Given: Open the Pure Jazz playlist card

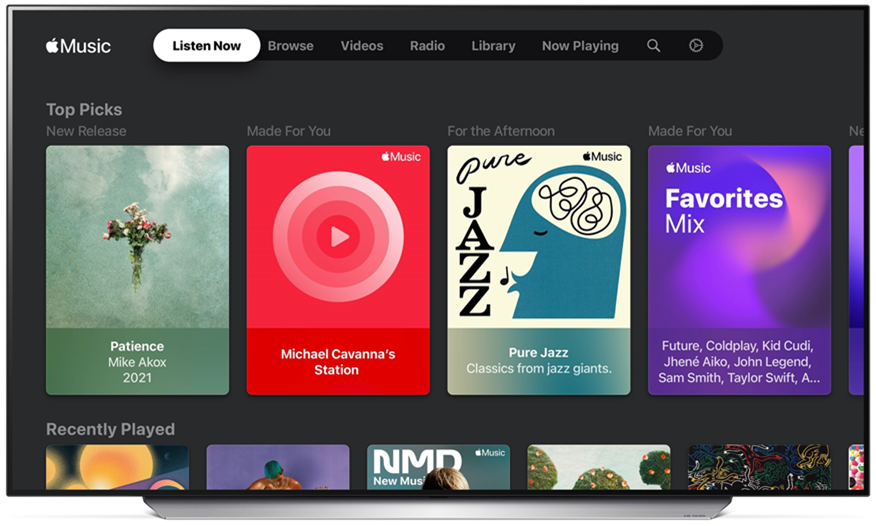Looking at the screenshot, I should click(x=539, y=270).
